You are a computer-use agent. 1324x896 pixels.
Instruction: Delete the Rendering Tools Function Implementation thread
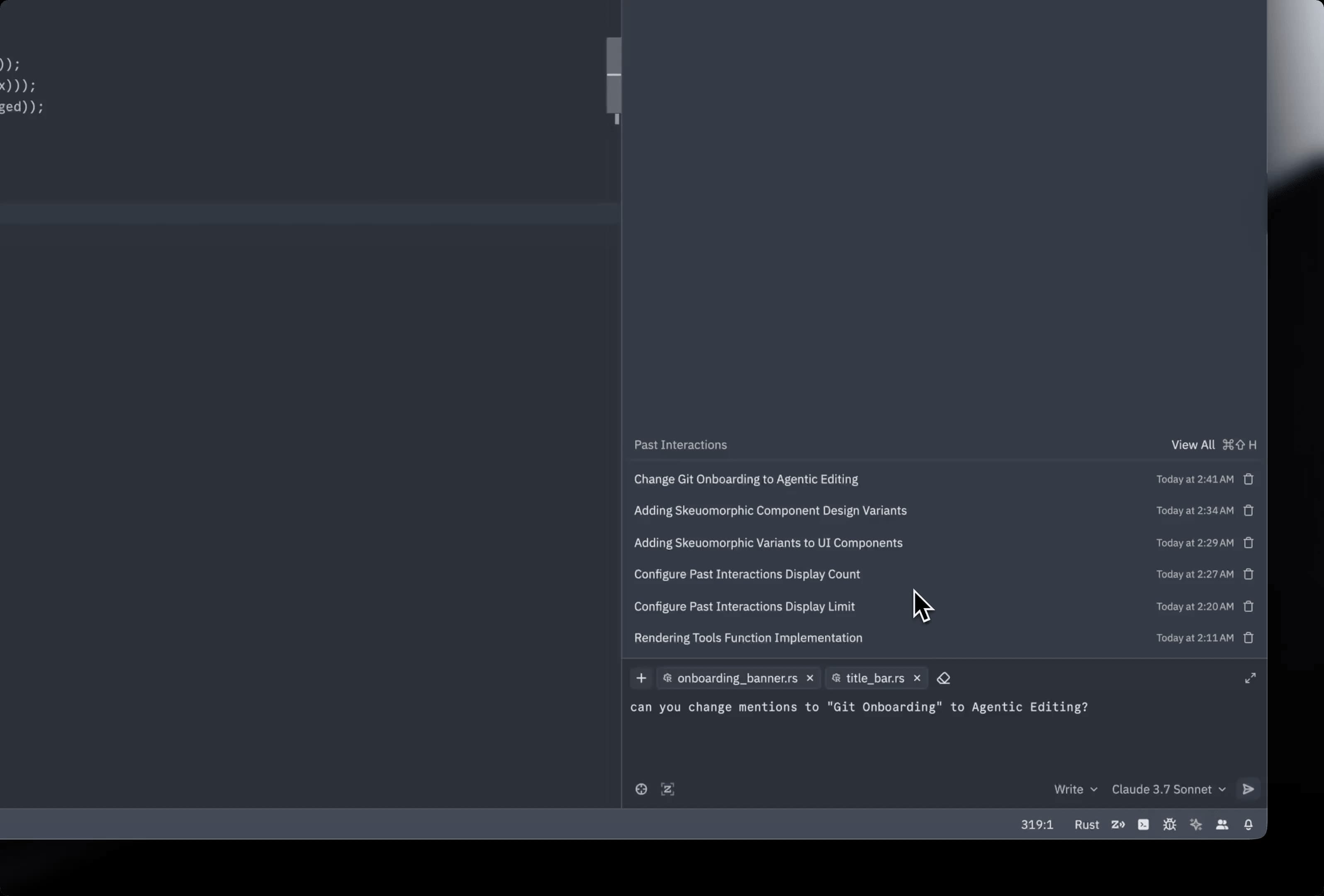[x=1248, y=638]
